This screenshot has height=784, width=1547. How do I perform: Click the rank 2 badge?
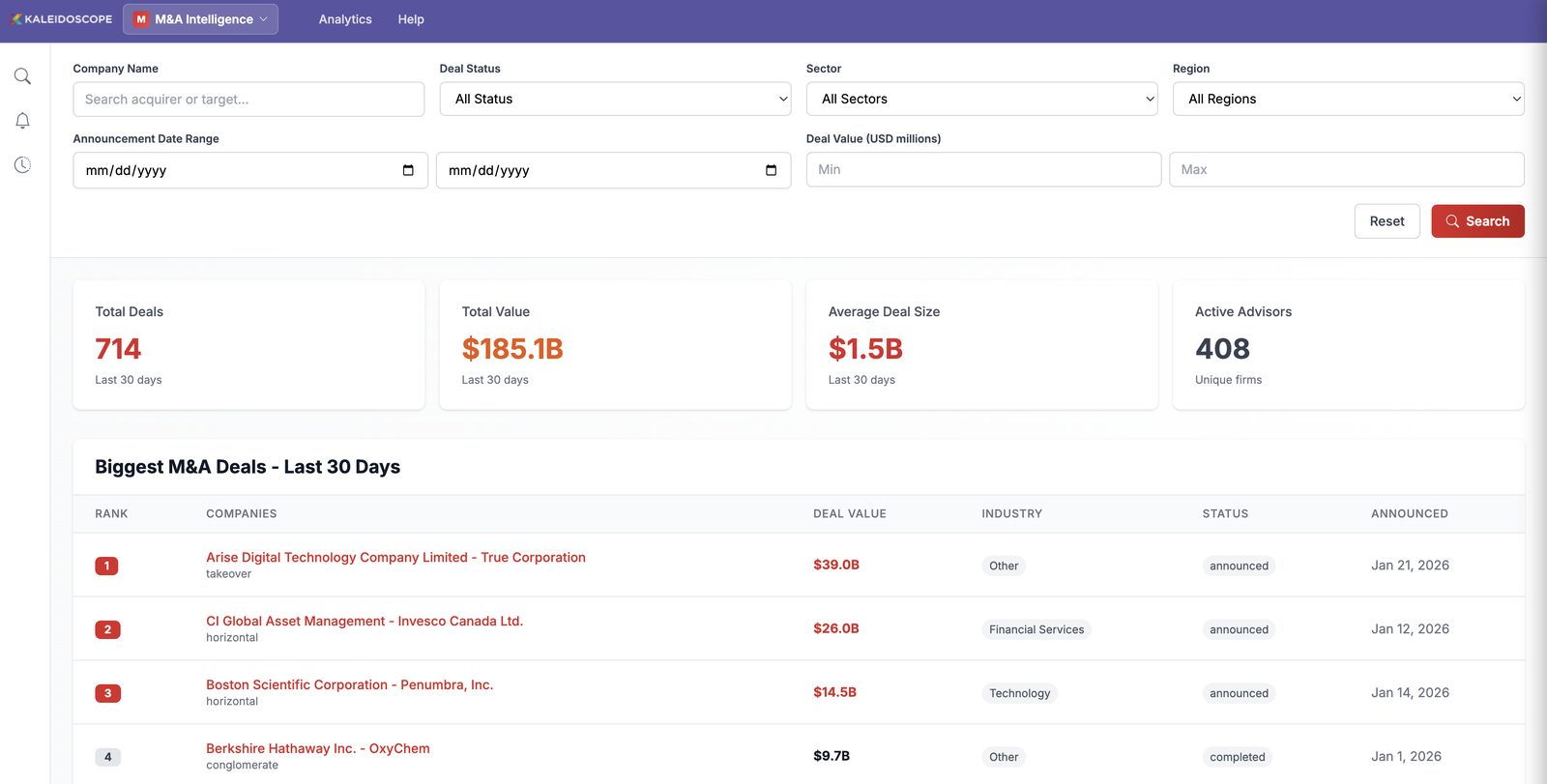coord(107,629)
